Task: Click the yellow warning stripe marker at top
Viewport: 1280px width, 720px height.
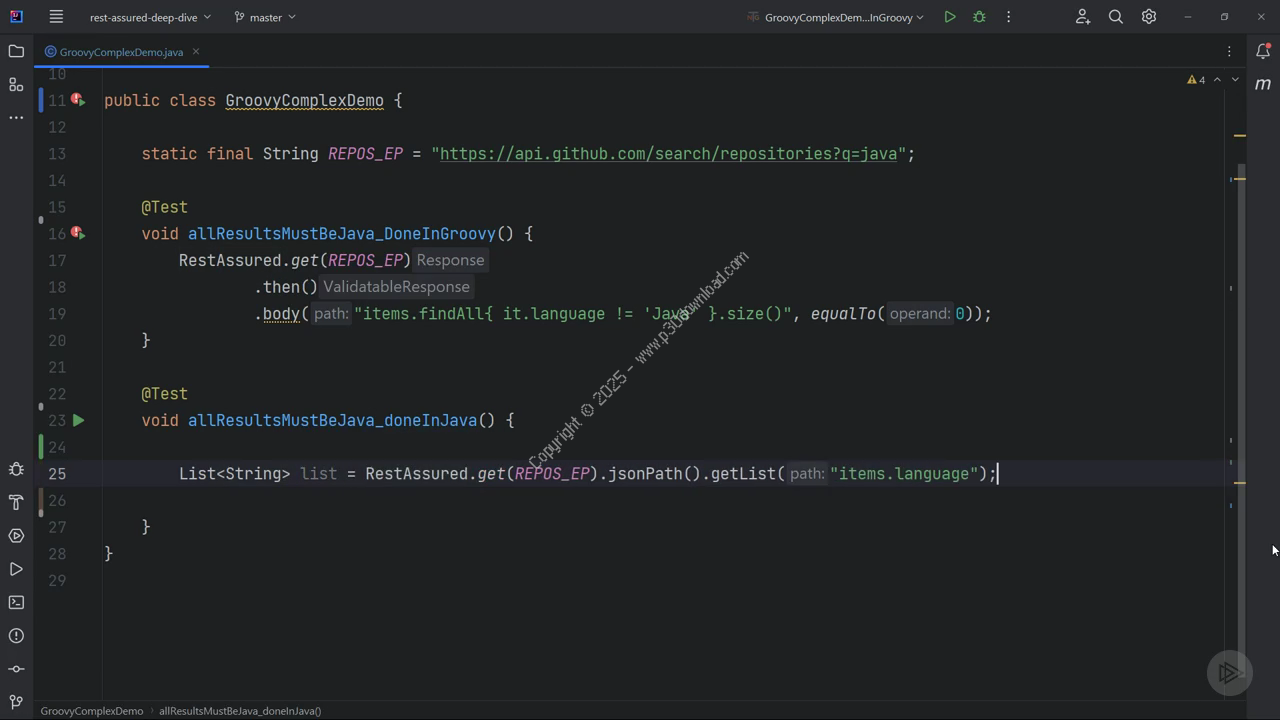Action: pyautogui.click(x=1240, y=135)
